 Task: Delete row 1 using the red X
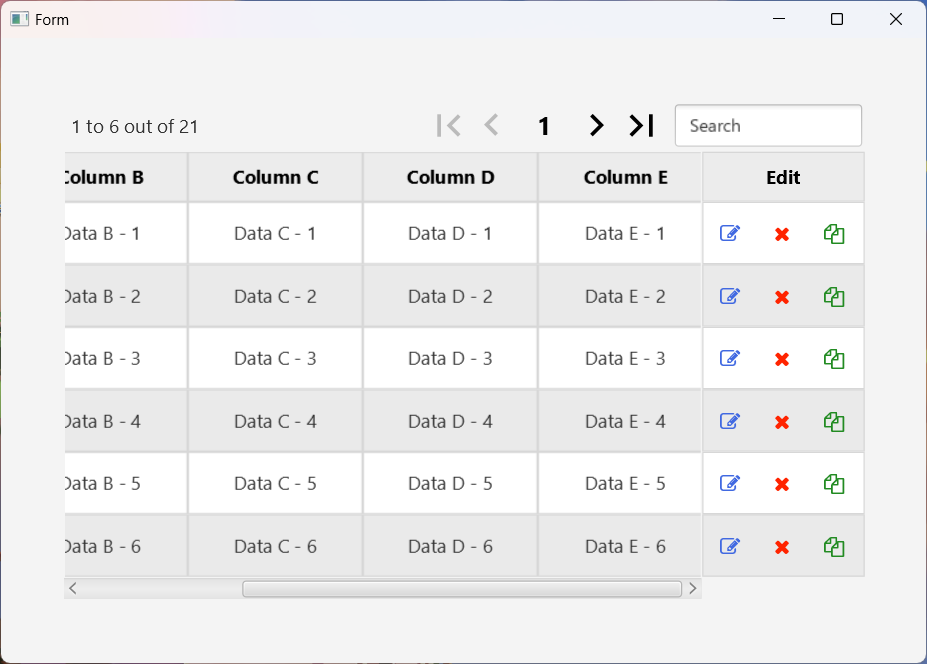[782, 234]
